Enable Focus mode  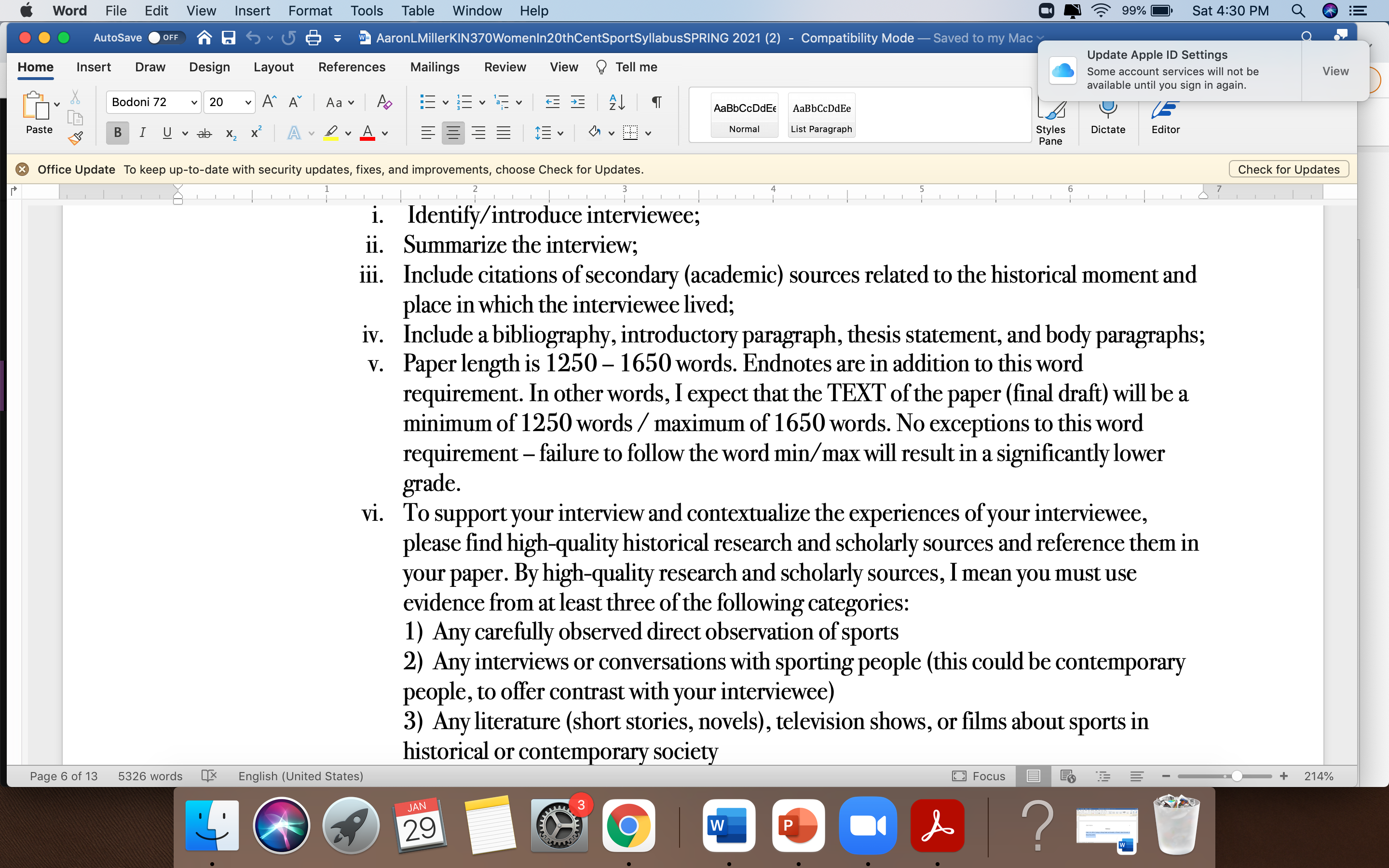pos(979,776)
